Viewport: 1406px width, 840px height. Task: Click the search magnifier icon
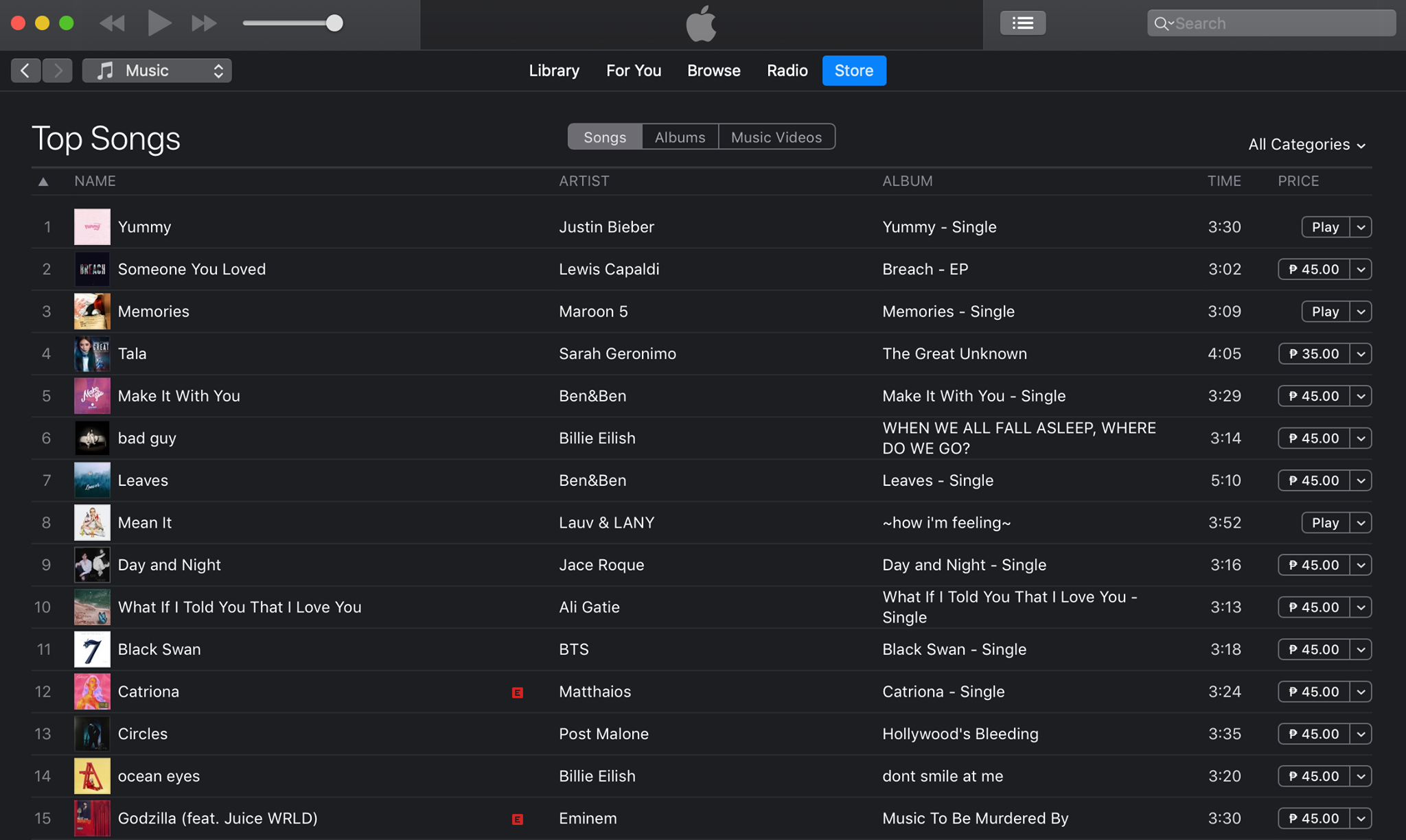click(x=1161, y=23)
